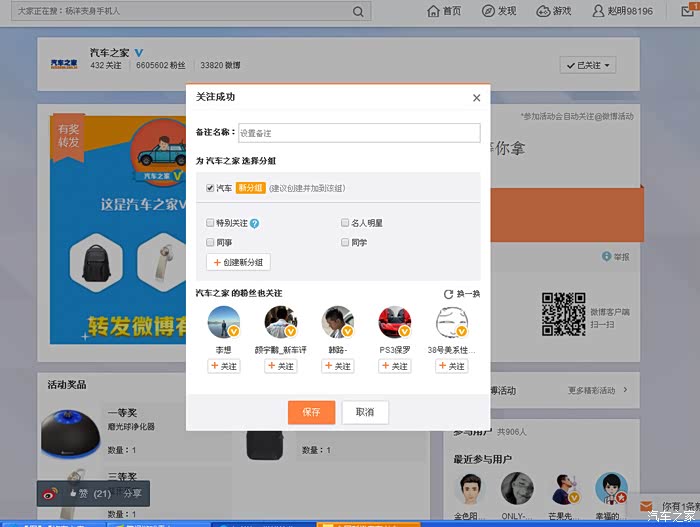This screenshot has height=527, width=700.
Task: Close the 关注成功 dialog
Action: point(476,98)
